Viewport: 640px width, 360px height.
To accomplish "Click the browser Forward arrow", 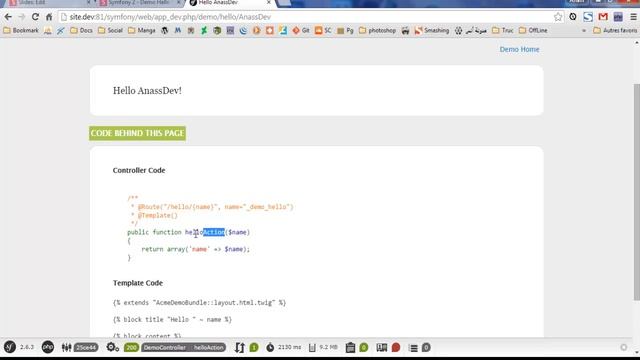I will pos(22,17).
